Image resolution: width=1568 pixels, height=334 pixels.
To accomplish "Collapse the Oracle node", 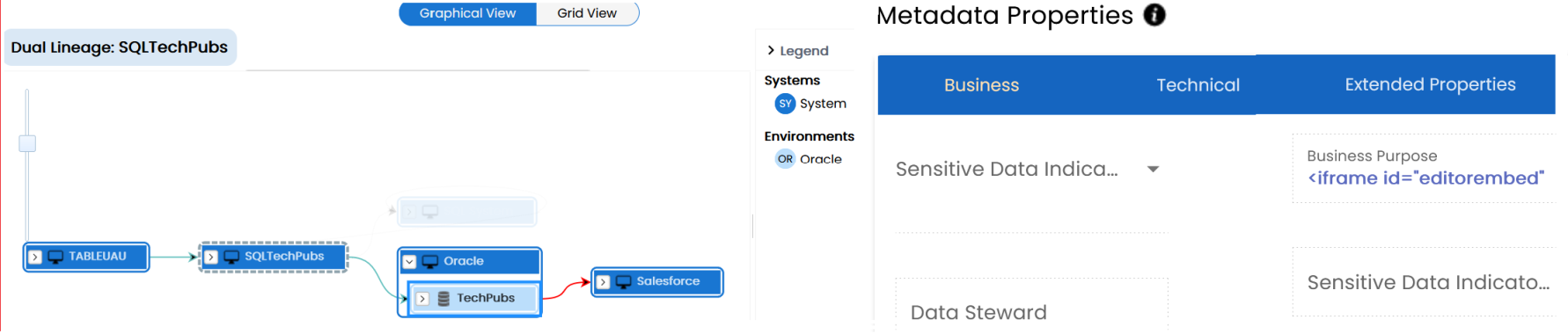I will [x=409, y=262].
